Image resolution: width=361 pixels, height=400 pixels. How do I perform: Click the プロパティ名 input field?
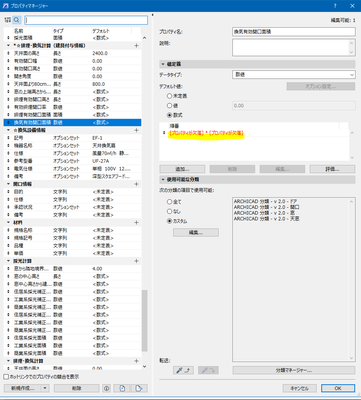294,32
